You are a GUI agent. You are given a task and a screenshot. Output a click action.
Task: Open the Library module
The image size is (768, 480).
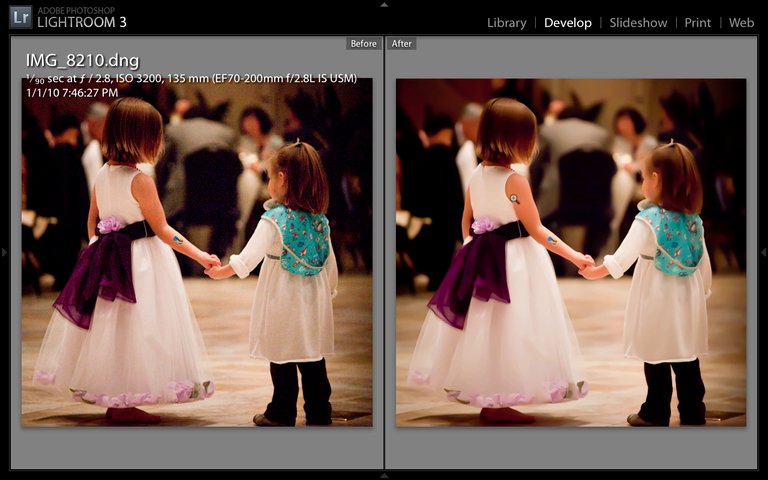coord(506,23)
